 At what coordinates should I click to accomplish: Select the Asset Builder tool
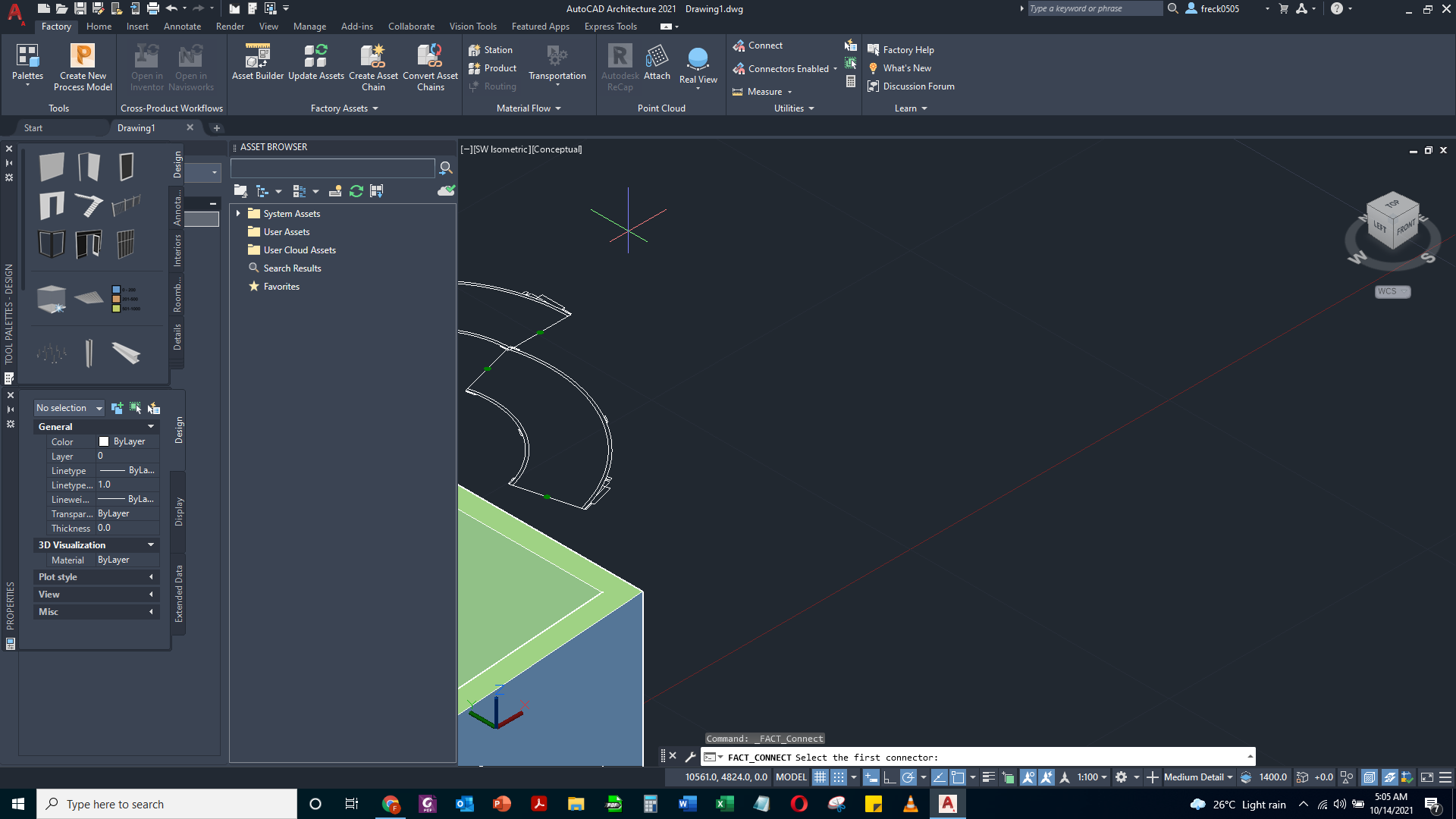coord(257,66)
